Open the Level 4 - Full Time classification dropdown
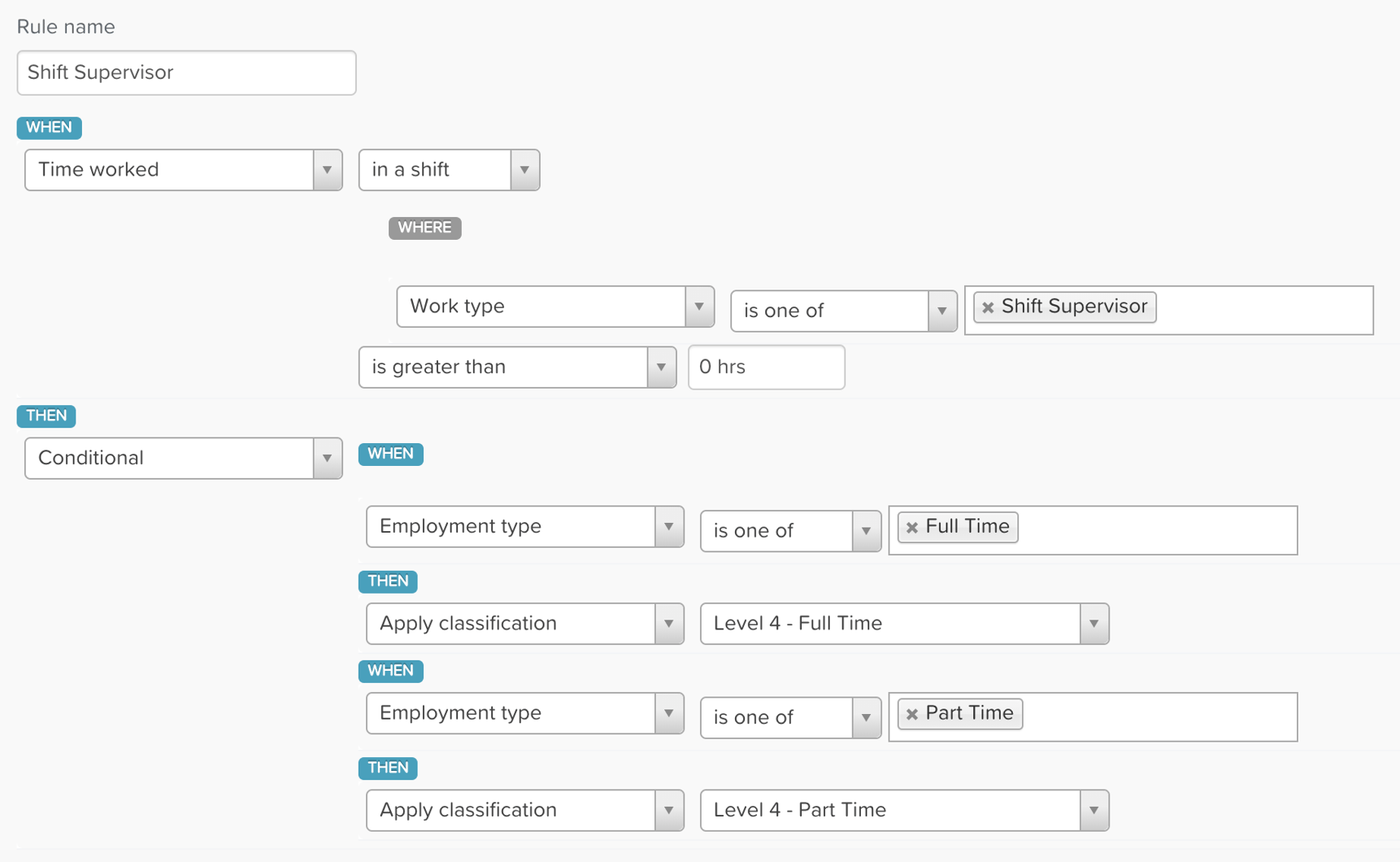This screenshot has width=1400, height=862. [x=1093, y=624]
